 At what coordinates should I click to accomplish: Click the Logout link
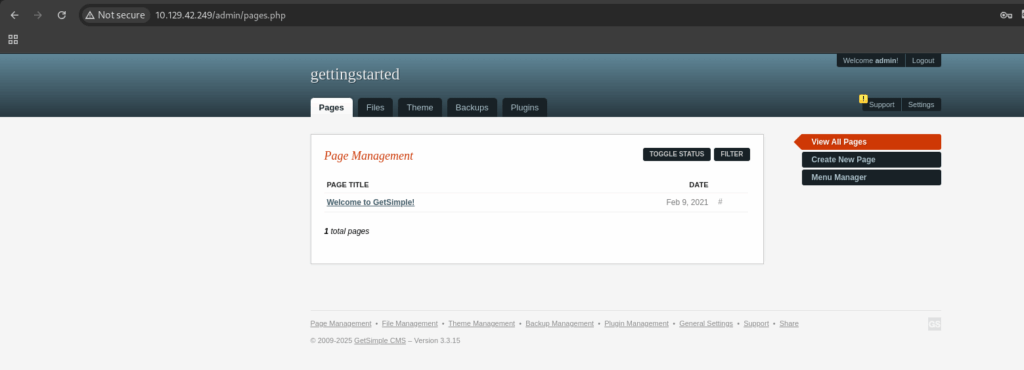click(923, 60)
